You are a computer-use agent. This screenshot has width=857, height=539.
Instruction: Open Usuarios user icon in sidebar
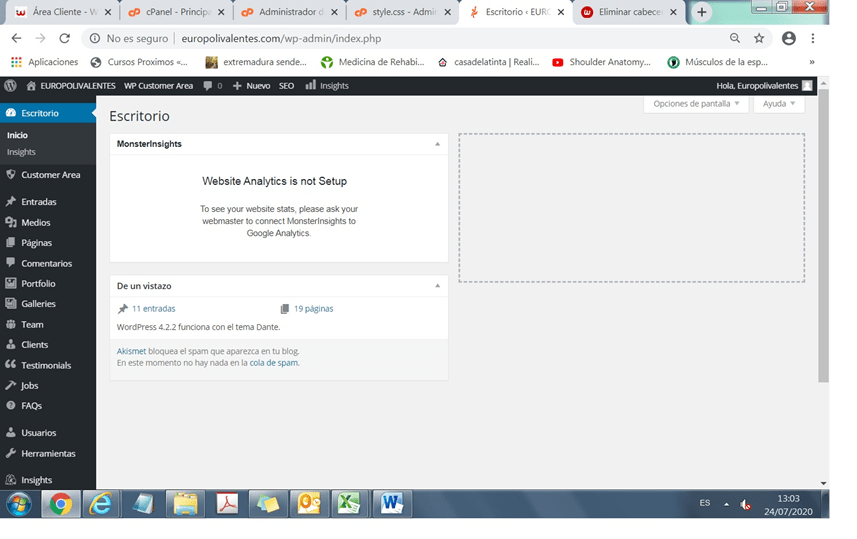(x=10, y=432)
